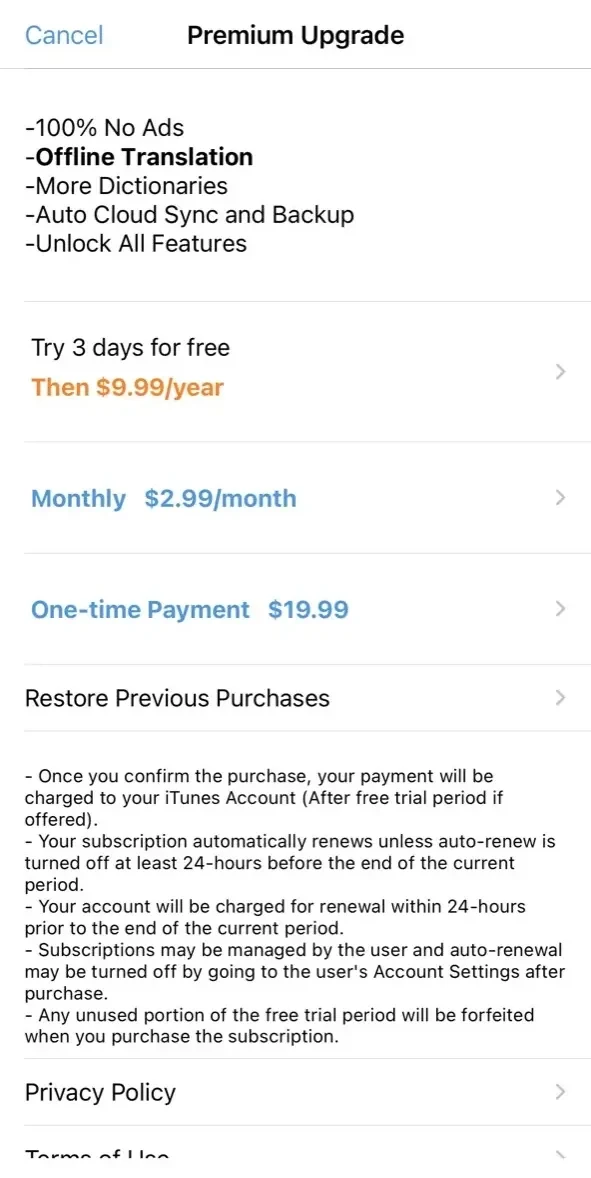The width and height of the screenshot is (591, 1178).
Task: Tap the $2.99/month price
Action: click(220, 499)
